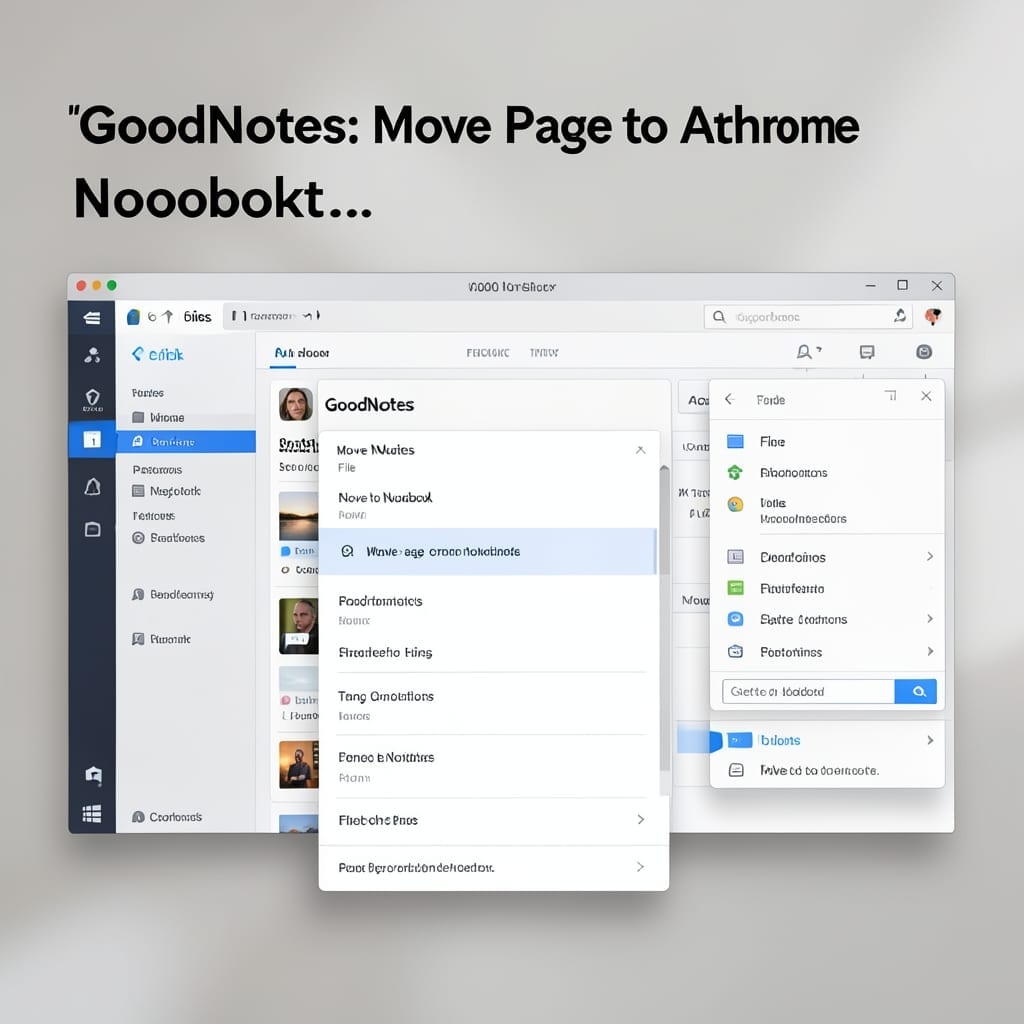
Task: Click the person icon in the content header
Action: pos(807,352)
